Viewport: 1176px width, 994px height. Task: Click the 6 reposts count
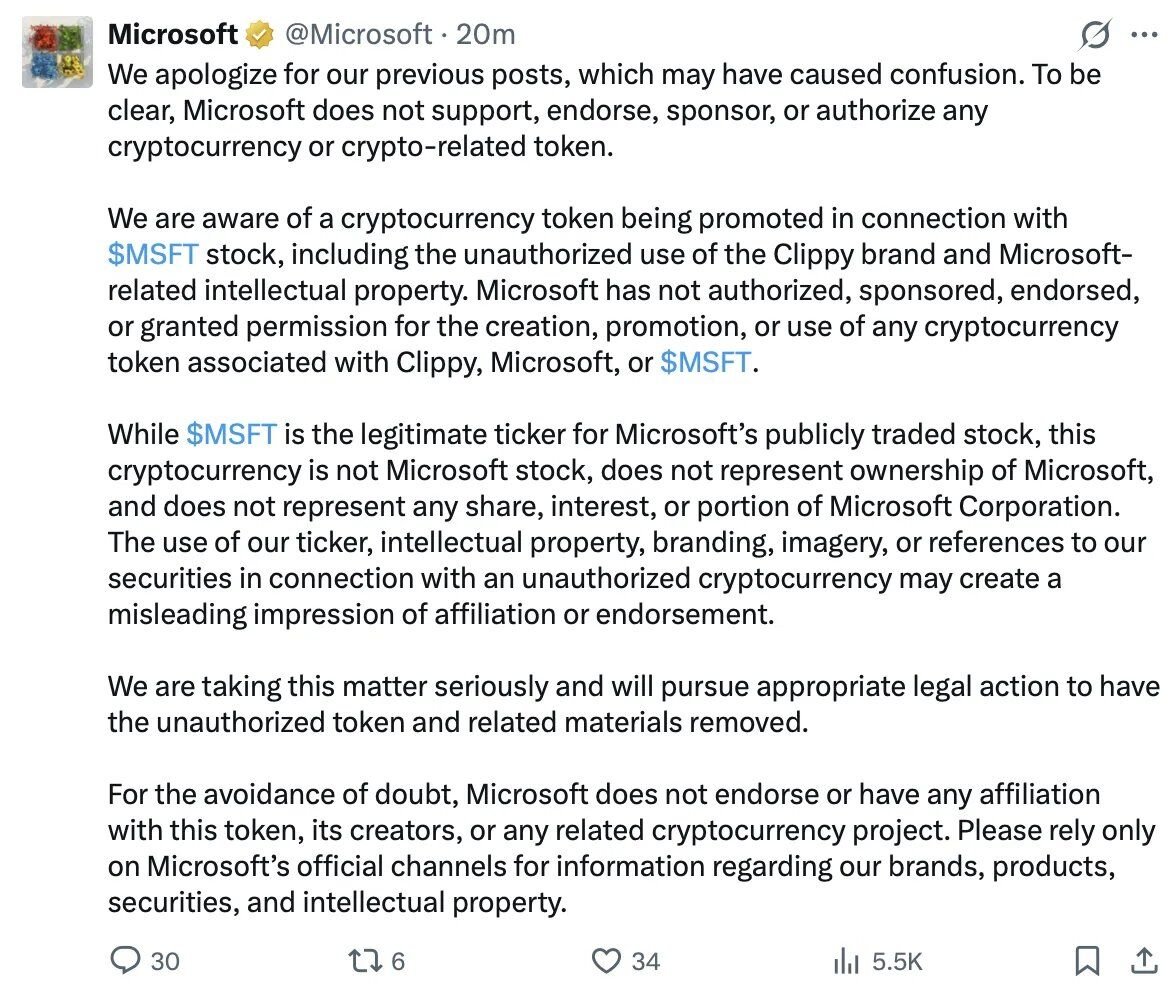click(398, 962)
